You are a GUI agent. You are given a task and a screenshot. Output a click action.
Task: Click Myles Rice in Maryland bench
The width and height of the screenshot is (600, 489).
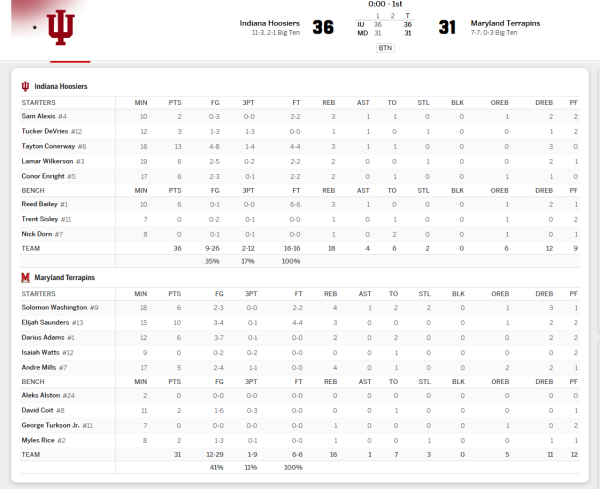(36, 440)
